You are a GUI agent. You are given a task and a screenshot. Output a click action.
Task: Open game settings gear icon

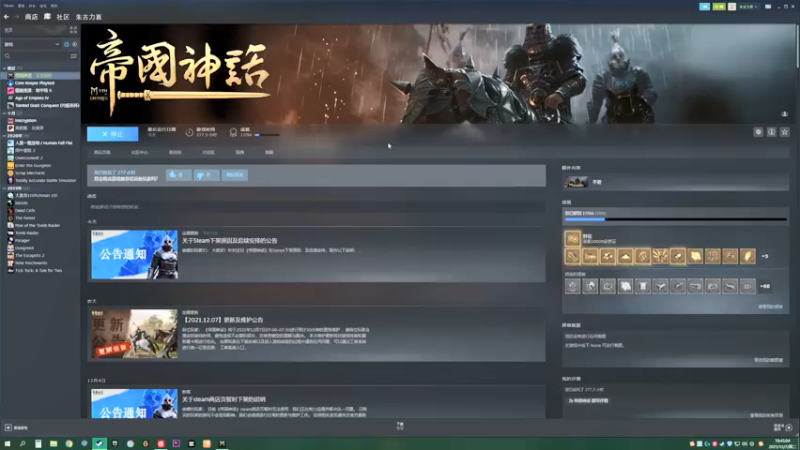click(758, 132)
